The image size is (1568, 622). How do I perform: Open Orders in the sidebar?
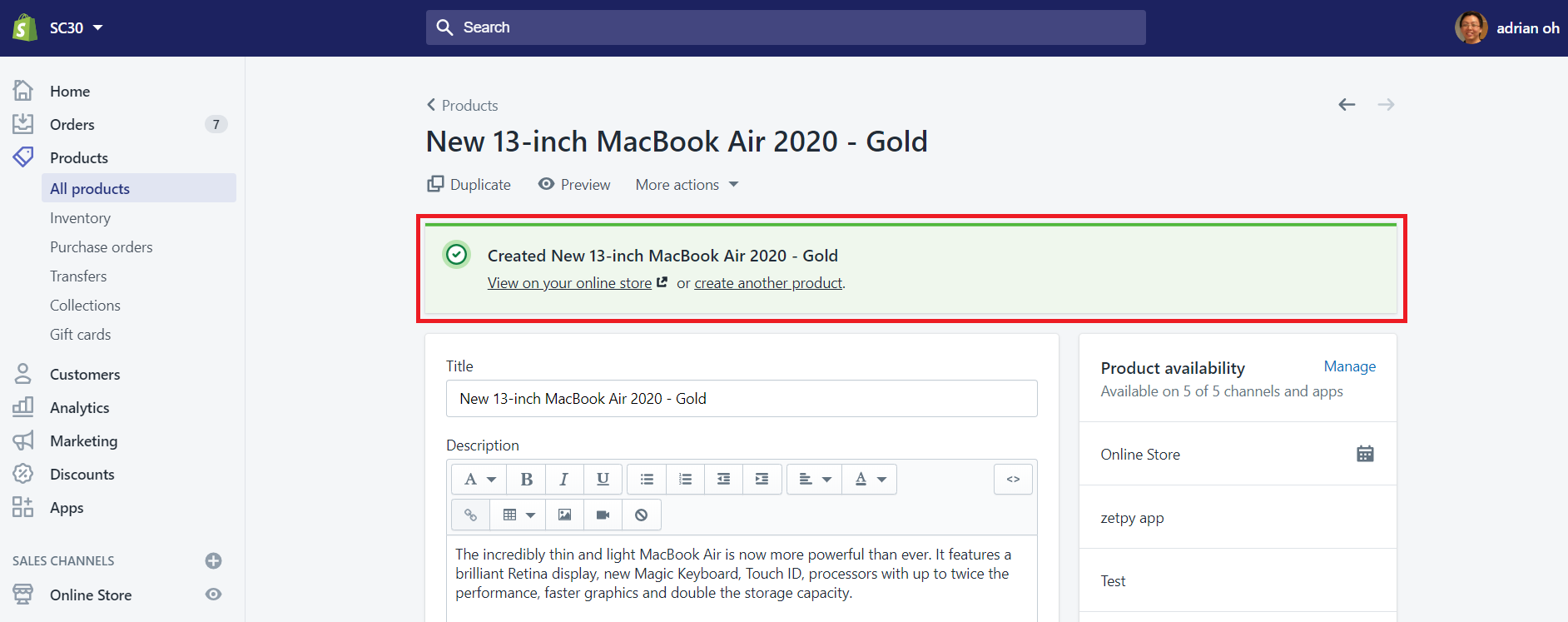pos(72,124)
